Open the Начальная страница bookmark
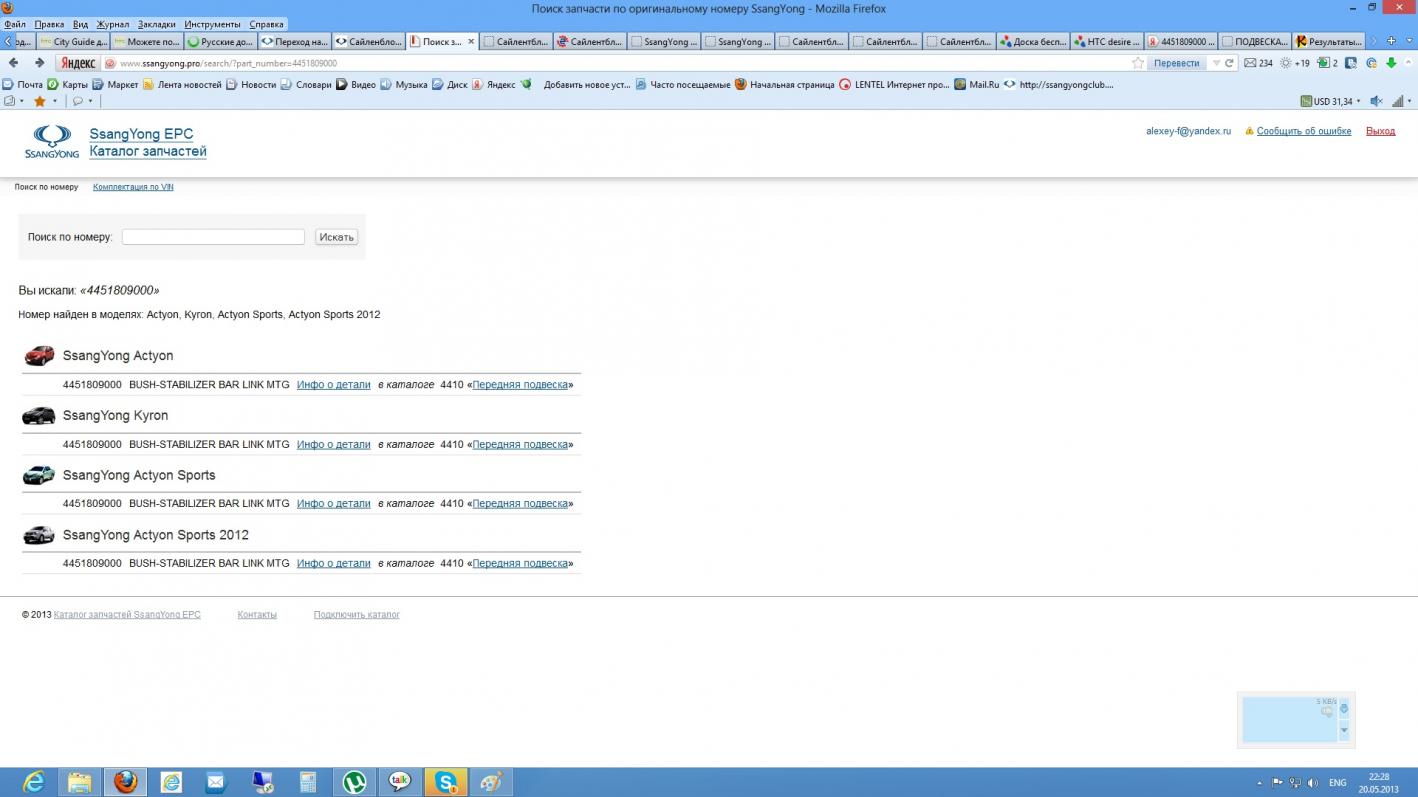 click(x=785, y=85)
